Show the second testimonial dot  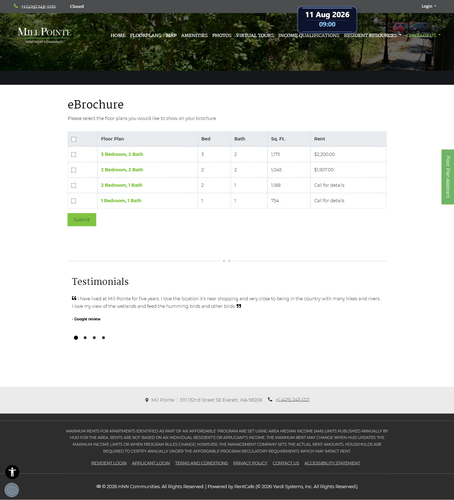point(85,338)
